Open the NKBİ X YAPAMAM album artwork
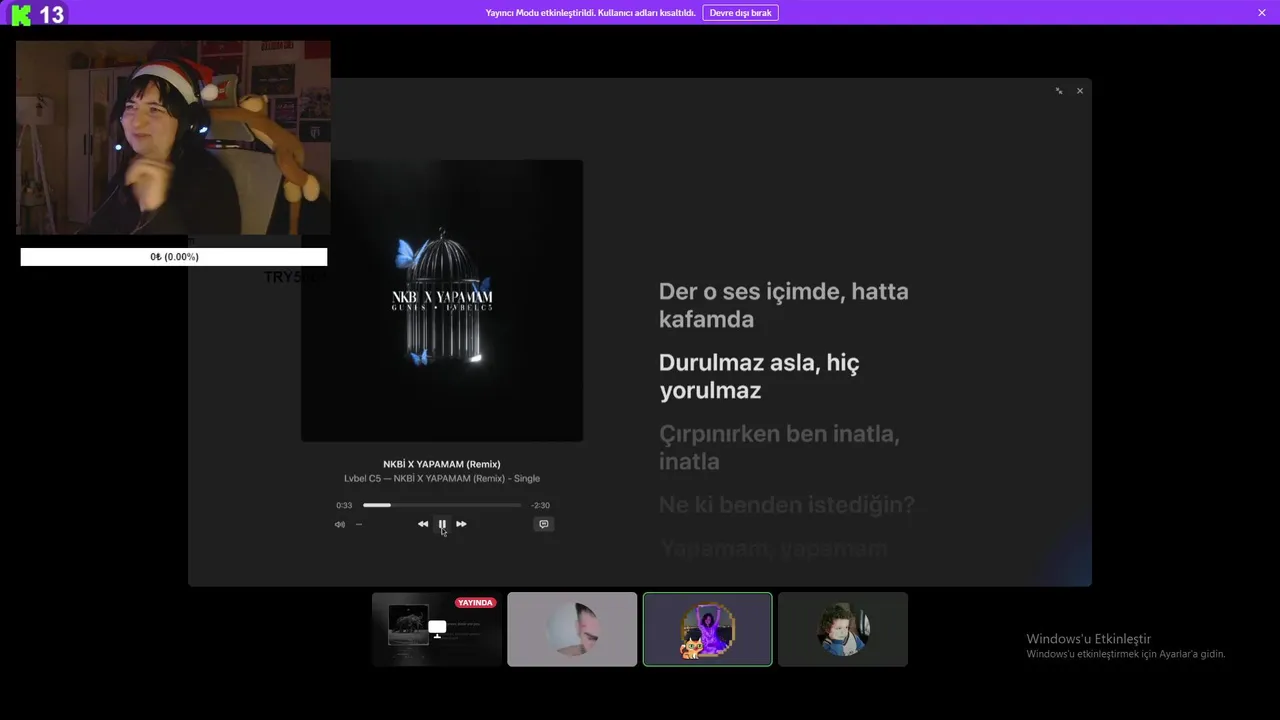The height and width of the screenshot is (720, 1280). point(442,300)
